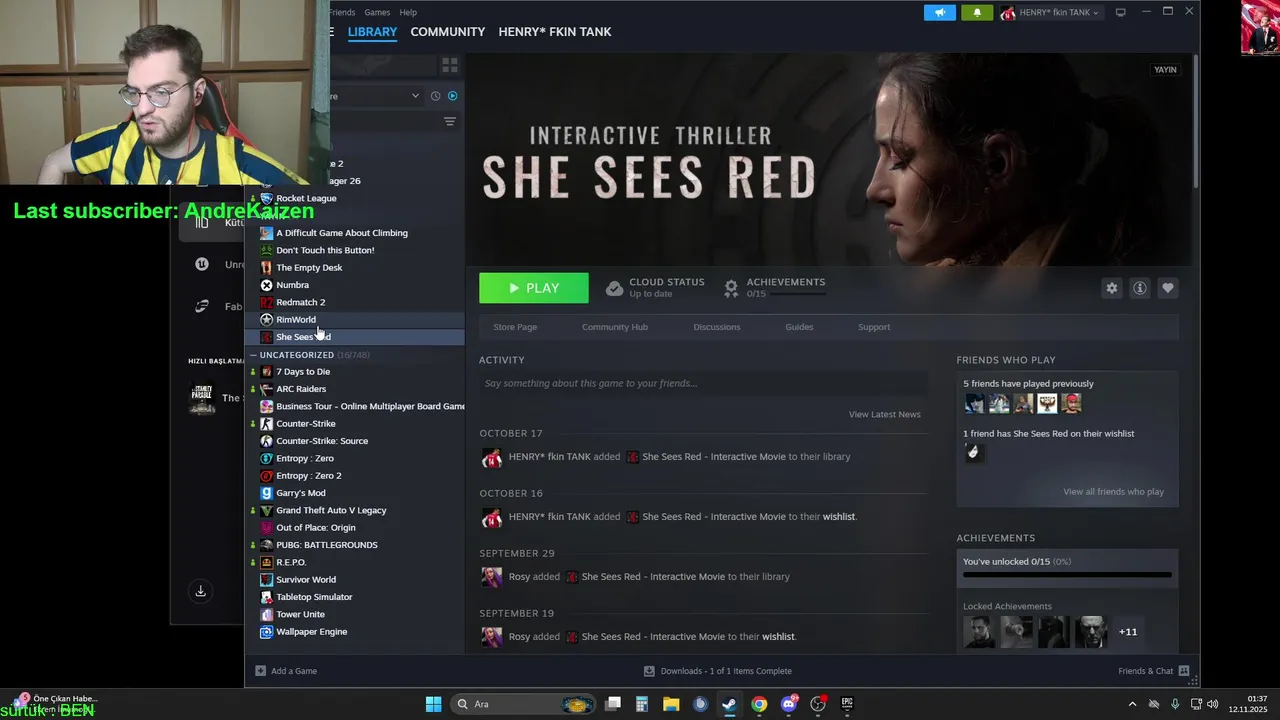
Task: Click the activity post text field
Action: click(x=703, y=383)
